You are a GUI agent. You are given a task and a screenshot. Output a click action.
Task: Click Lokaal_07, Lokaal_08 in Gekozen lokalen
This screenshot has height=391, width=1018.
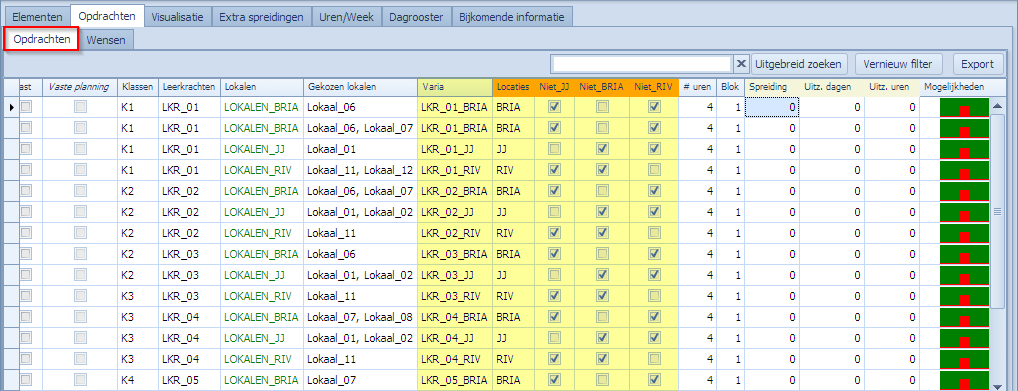[x=360, y=317]
